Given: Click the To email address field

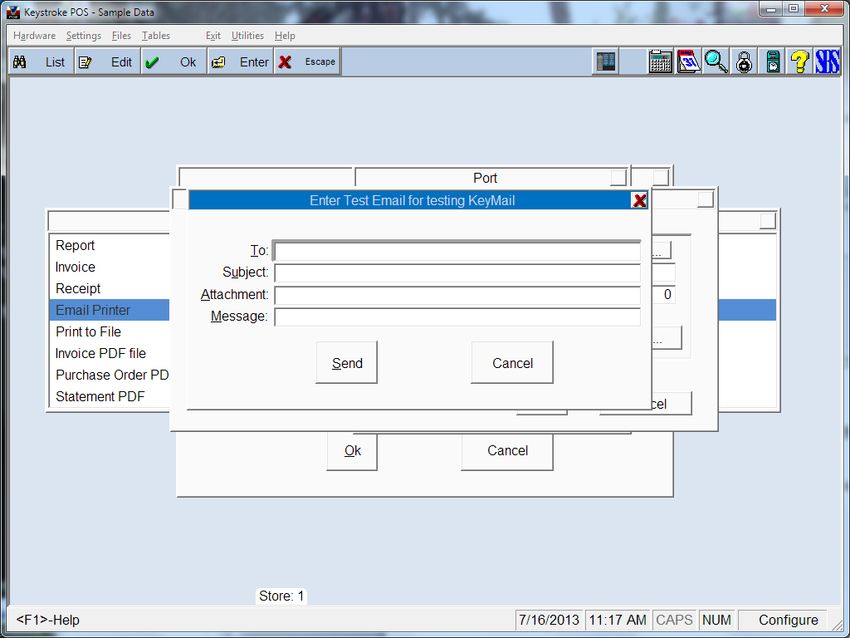Looking at the screenshot, I should pyautogui.click(x=458, y=251).
